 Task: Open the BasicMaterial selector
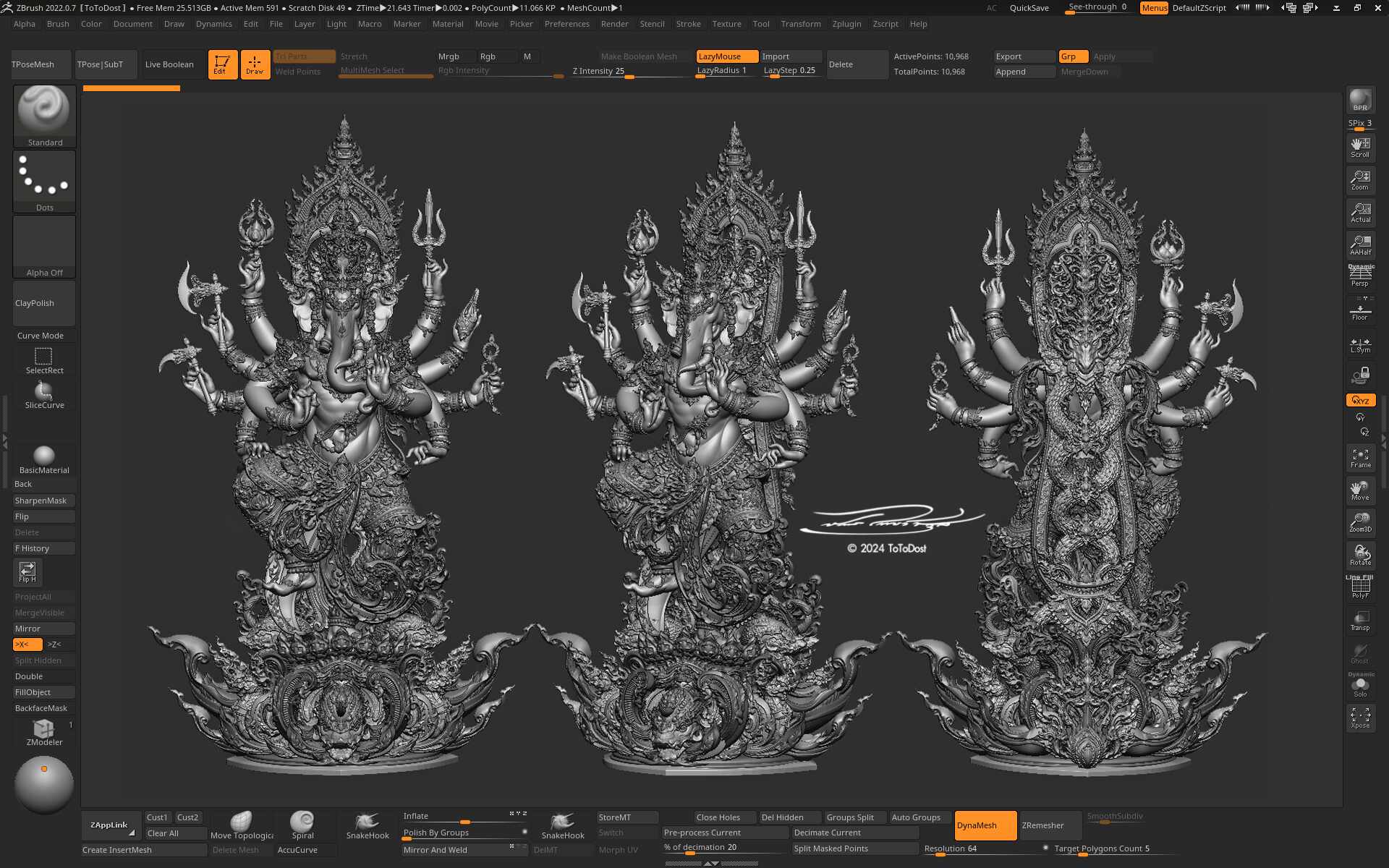coord(44,459)
